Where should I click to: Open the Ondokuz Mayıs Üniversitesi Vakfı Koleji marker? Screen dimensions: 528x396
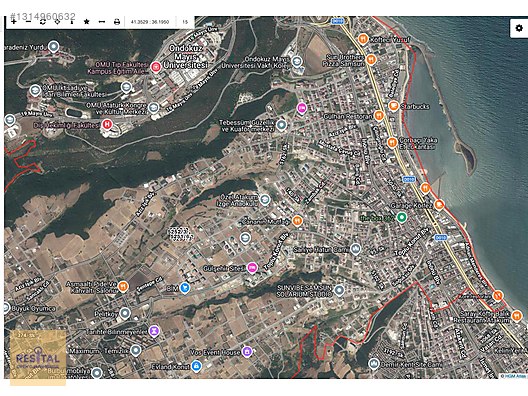coord(297,62)
